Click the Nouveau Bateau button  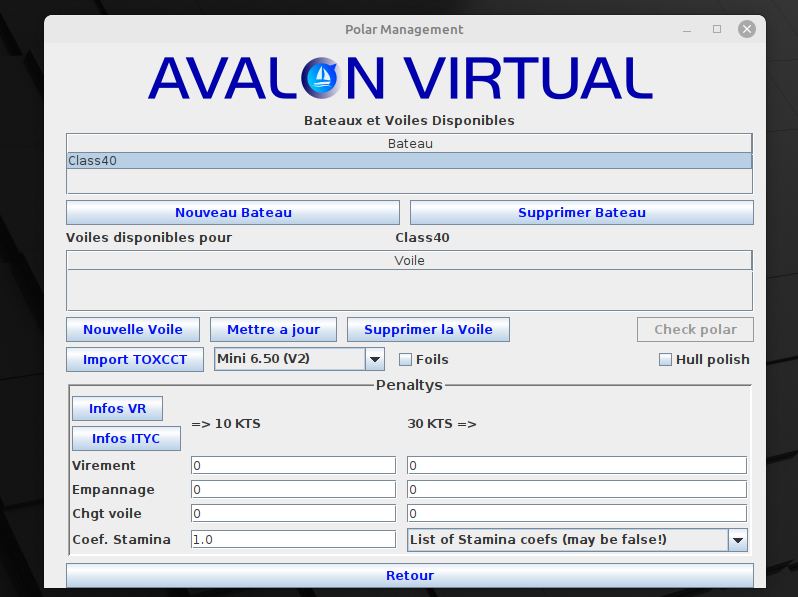(x=233, y=213)
